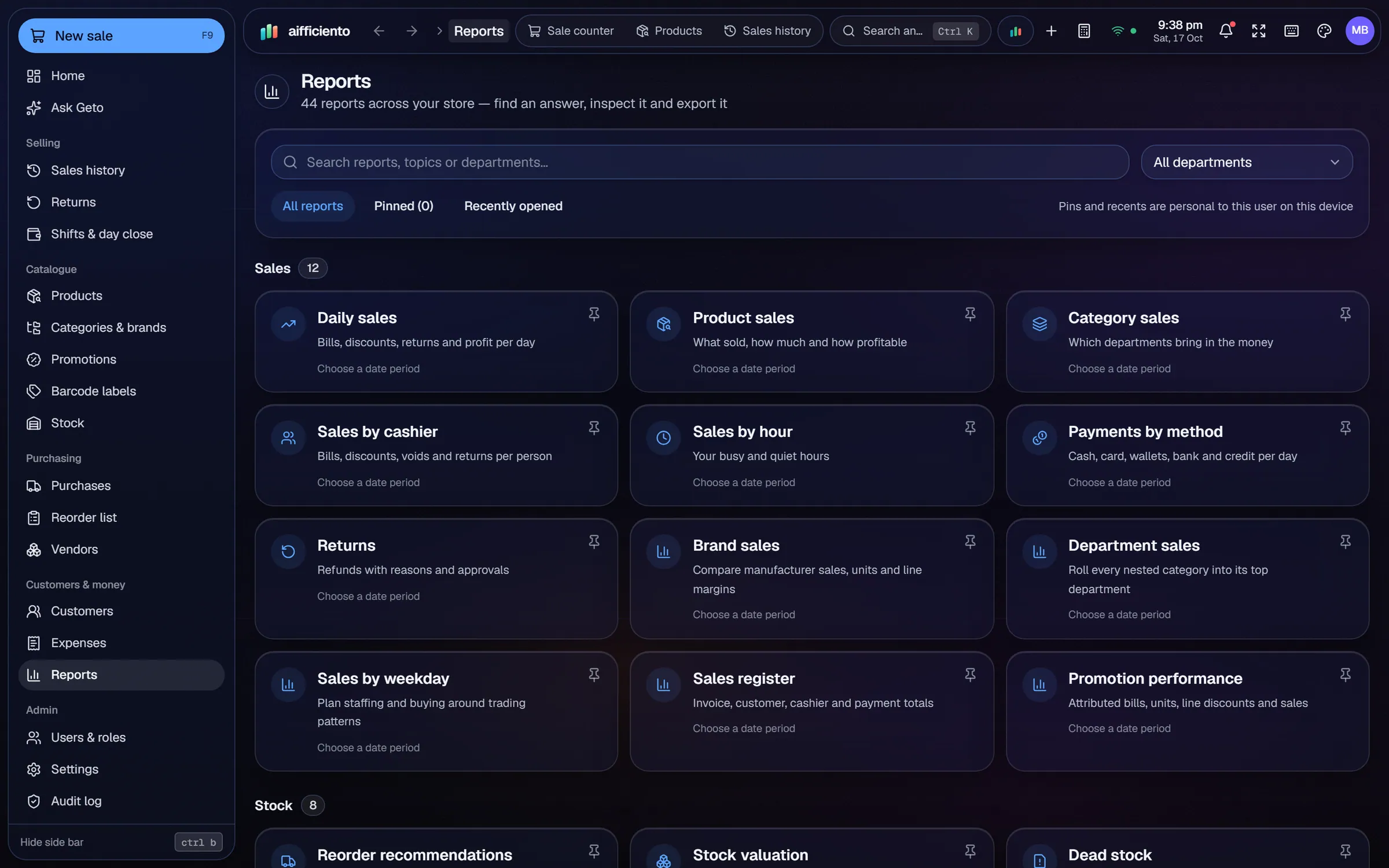1389x868 pixels.
Task: Toggle pin on Sales by hour
Action: tap(970, 428)
